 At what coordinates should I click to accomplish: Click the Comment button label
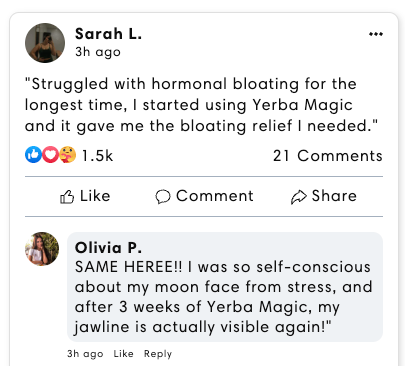[x=215, y=196]
